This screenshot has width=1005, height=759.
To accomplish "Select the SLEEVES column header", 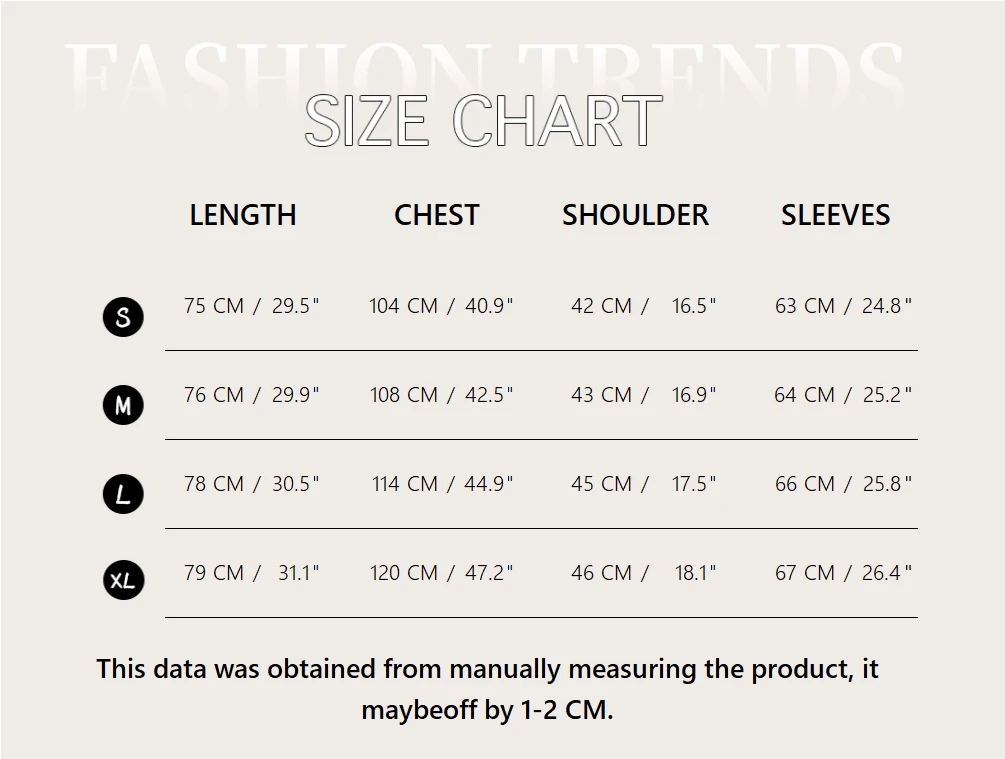I will (835, 215).
